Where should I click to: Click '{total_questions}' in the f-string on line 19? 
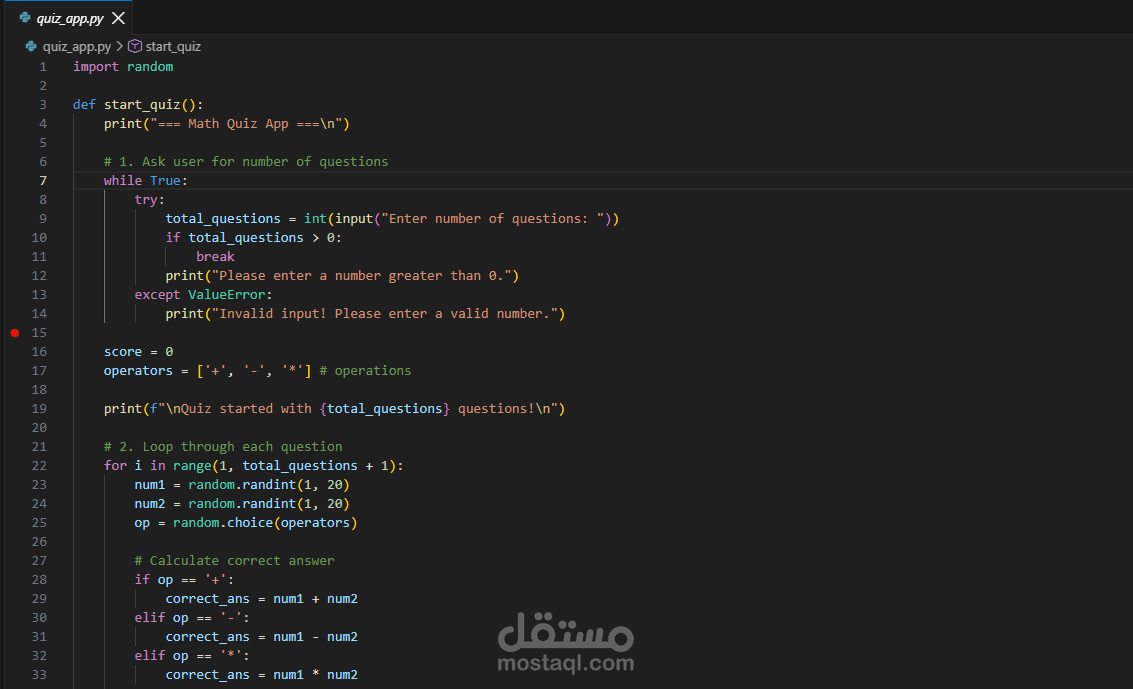pos(385,409)
